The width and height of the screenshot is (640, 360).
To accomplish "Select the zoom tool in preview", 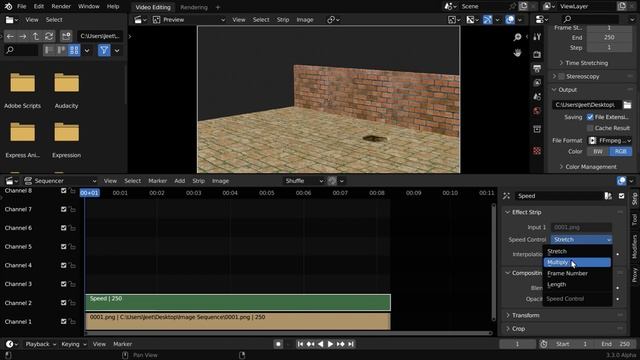I will point(517,37).
